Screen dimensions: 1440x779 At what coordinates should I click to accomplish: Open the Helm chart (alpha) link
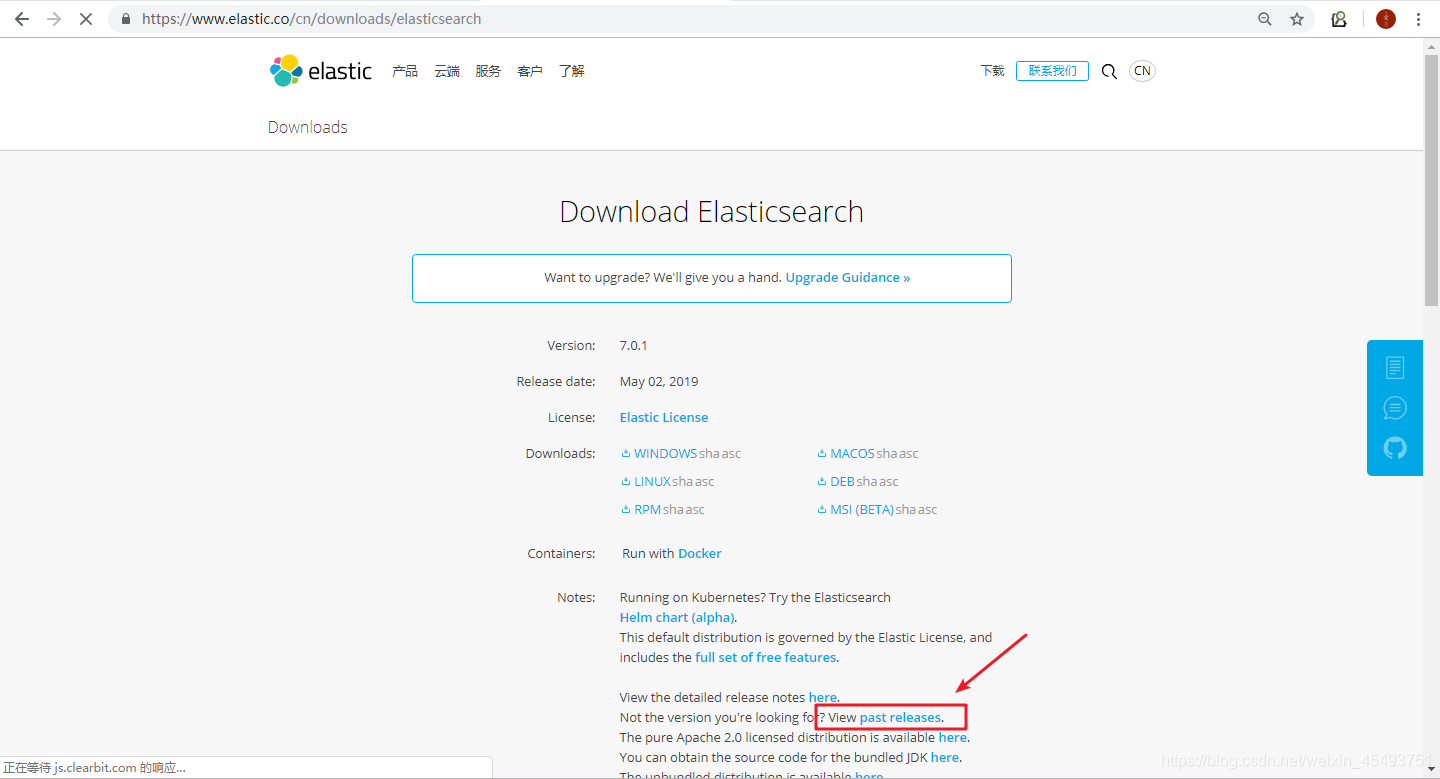tap(677, 618)
